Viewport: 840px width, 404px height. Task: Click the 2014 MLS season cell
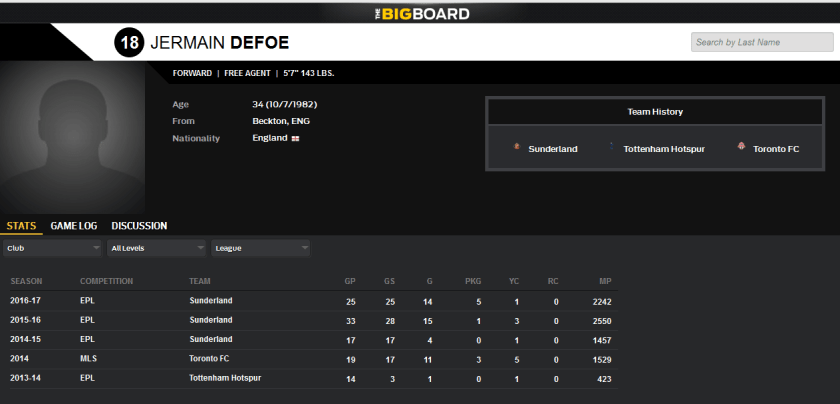[x=19, y=359]
